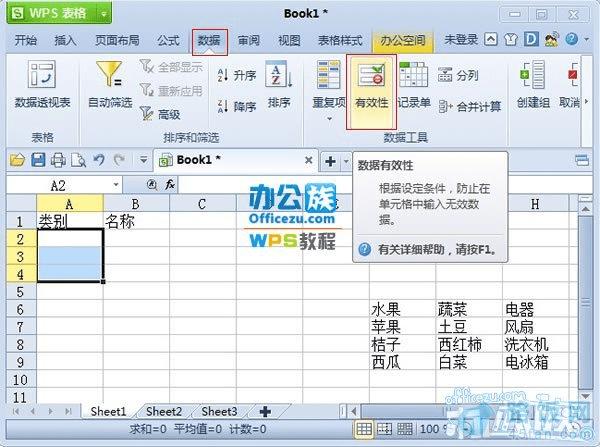Open 高级 advanced filter
600x447 pixels.
tap(160, 114)
